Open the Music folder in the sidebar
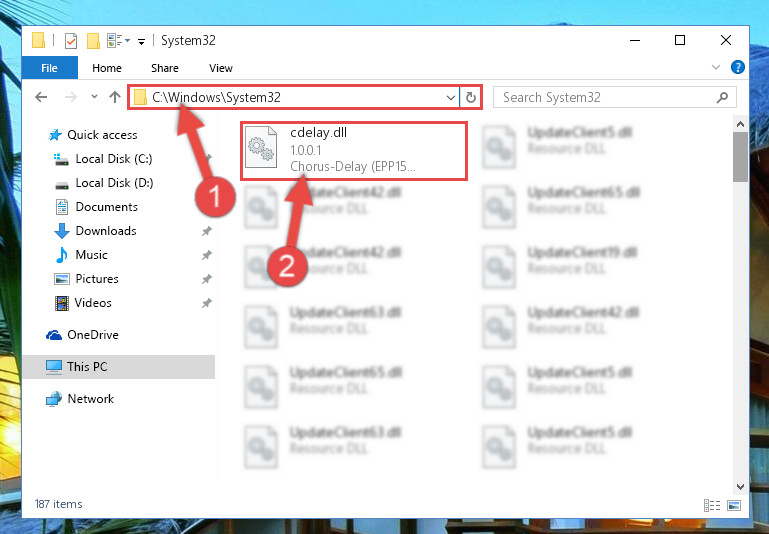Viewport: 769px width, 534px height. click(91, 255)
